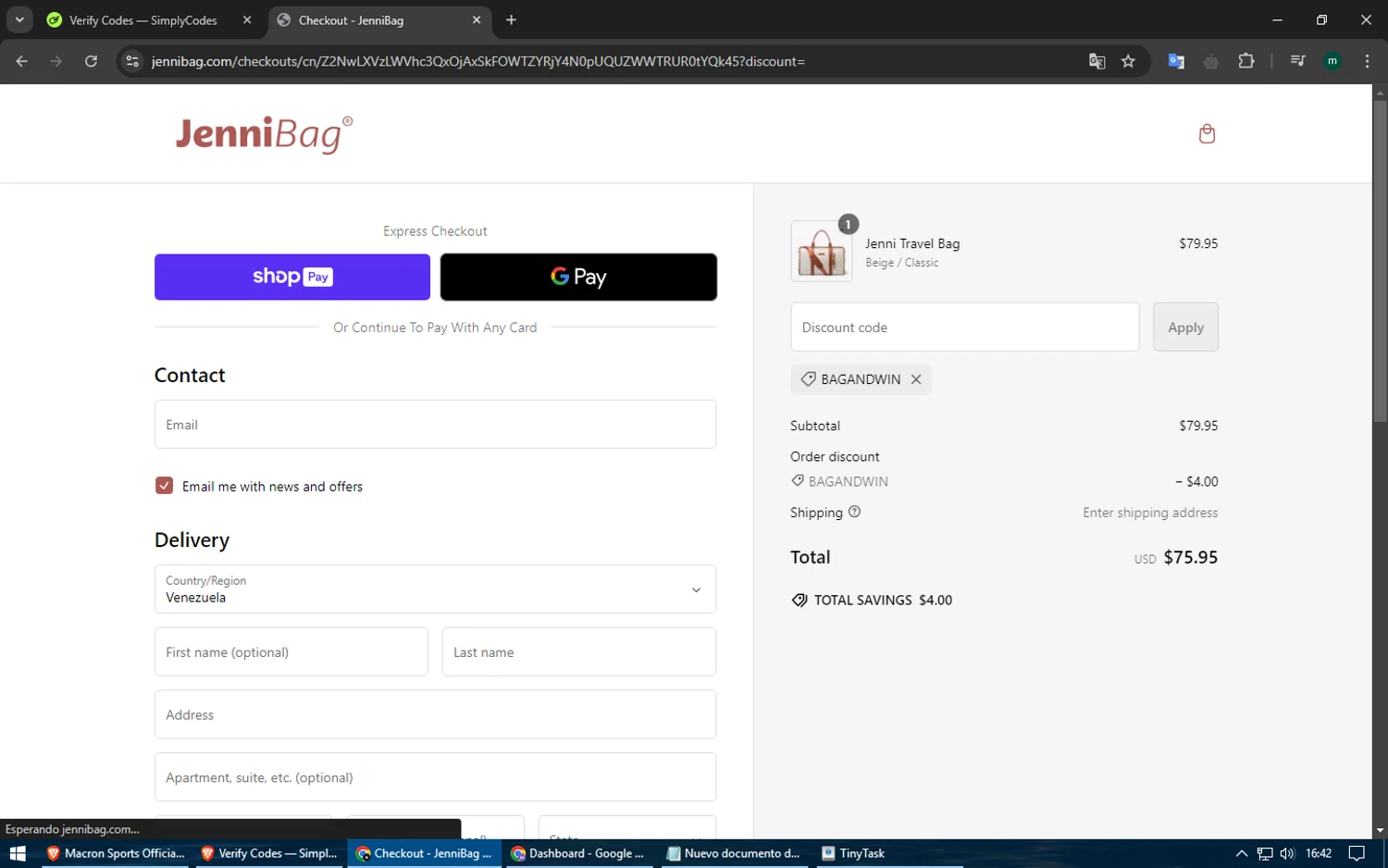Screen dimensions: 1388x868
Task: Remove the BAGANDWIN discount code tag
Action: click(916, 379)
